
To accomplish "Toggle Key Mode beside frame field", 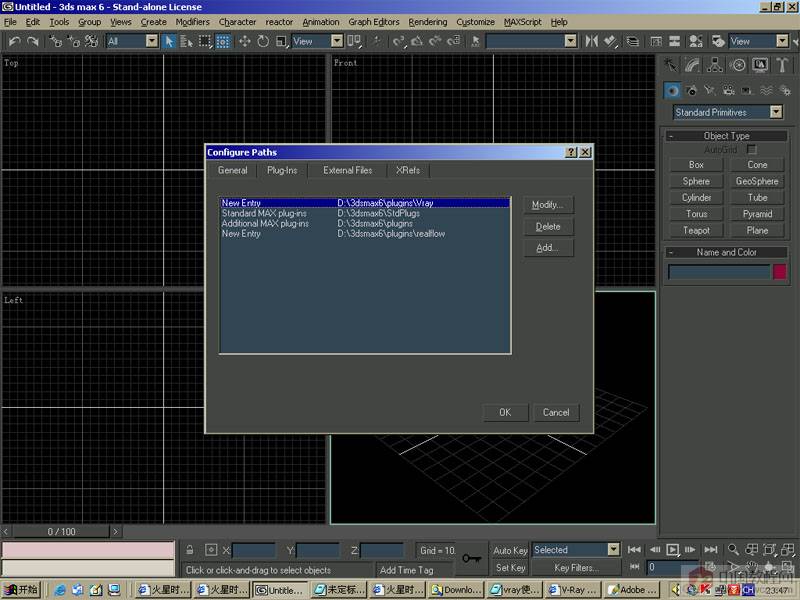I will [x=634, y=567].
